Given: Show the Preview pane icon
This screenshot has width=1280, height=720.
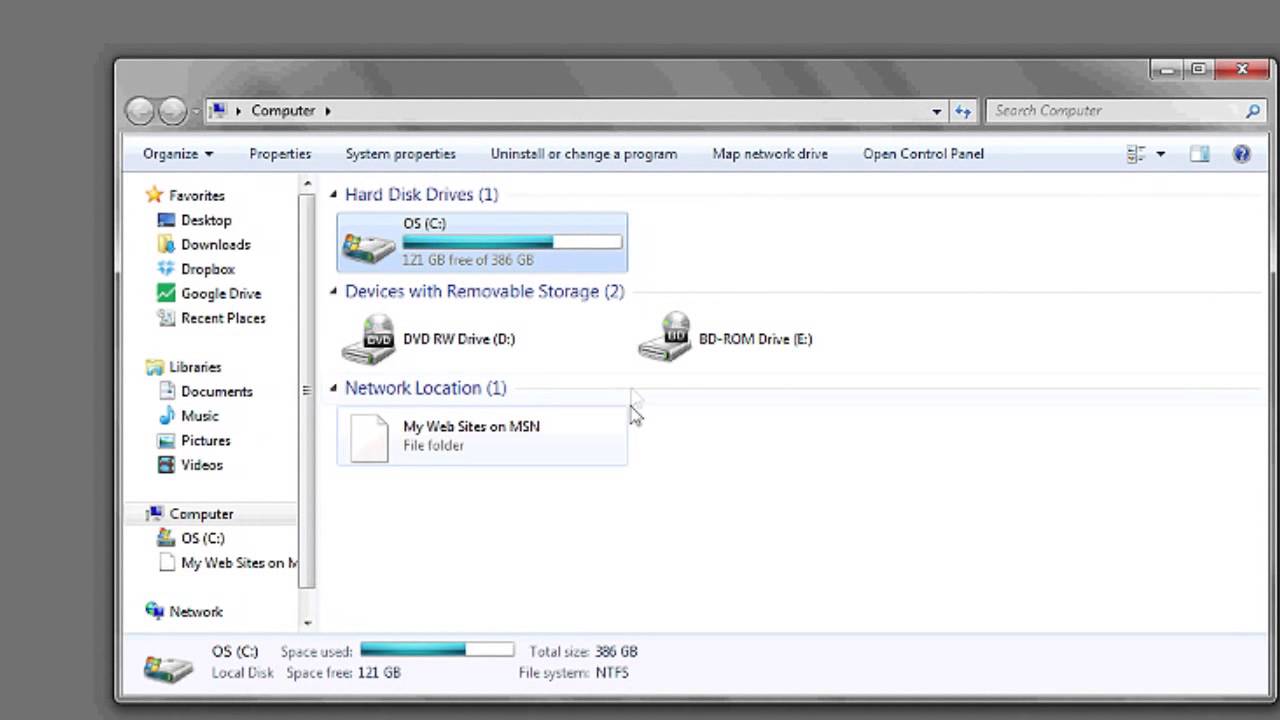Looking at the screenshot, I should (1199, 153).
